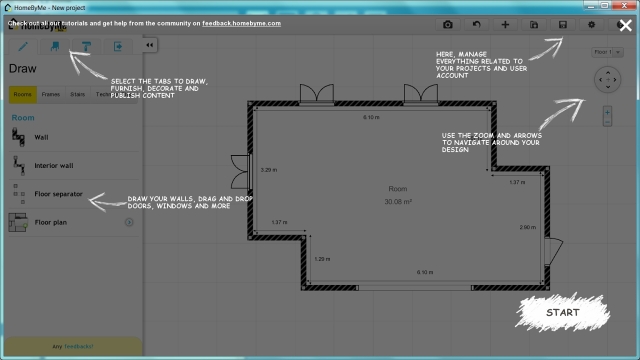Select the Room label in floor plan
640x360 pixels.
pos(398,189)
